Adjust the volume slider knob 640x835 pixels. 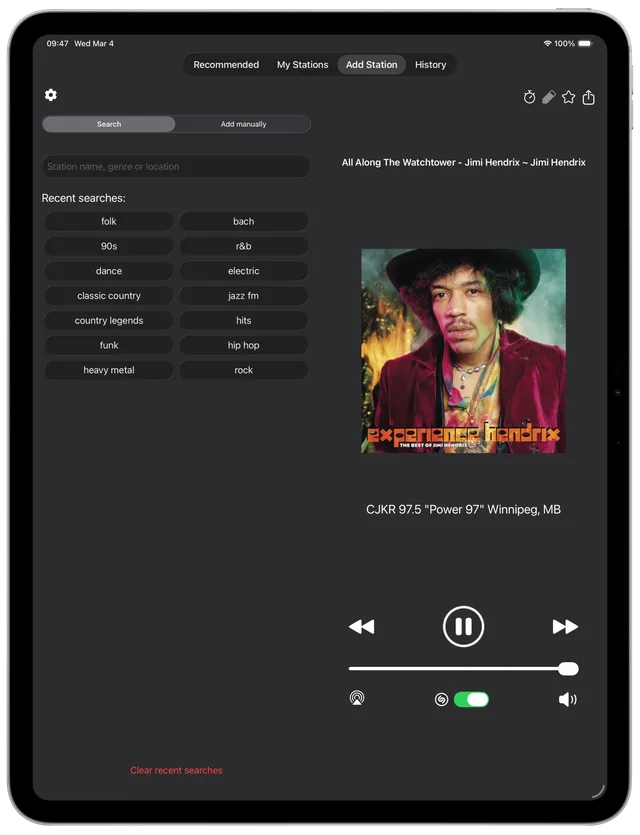(x=568, y=669)
